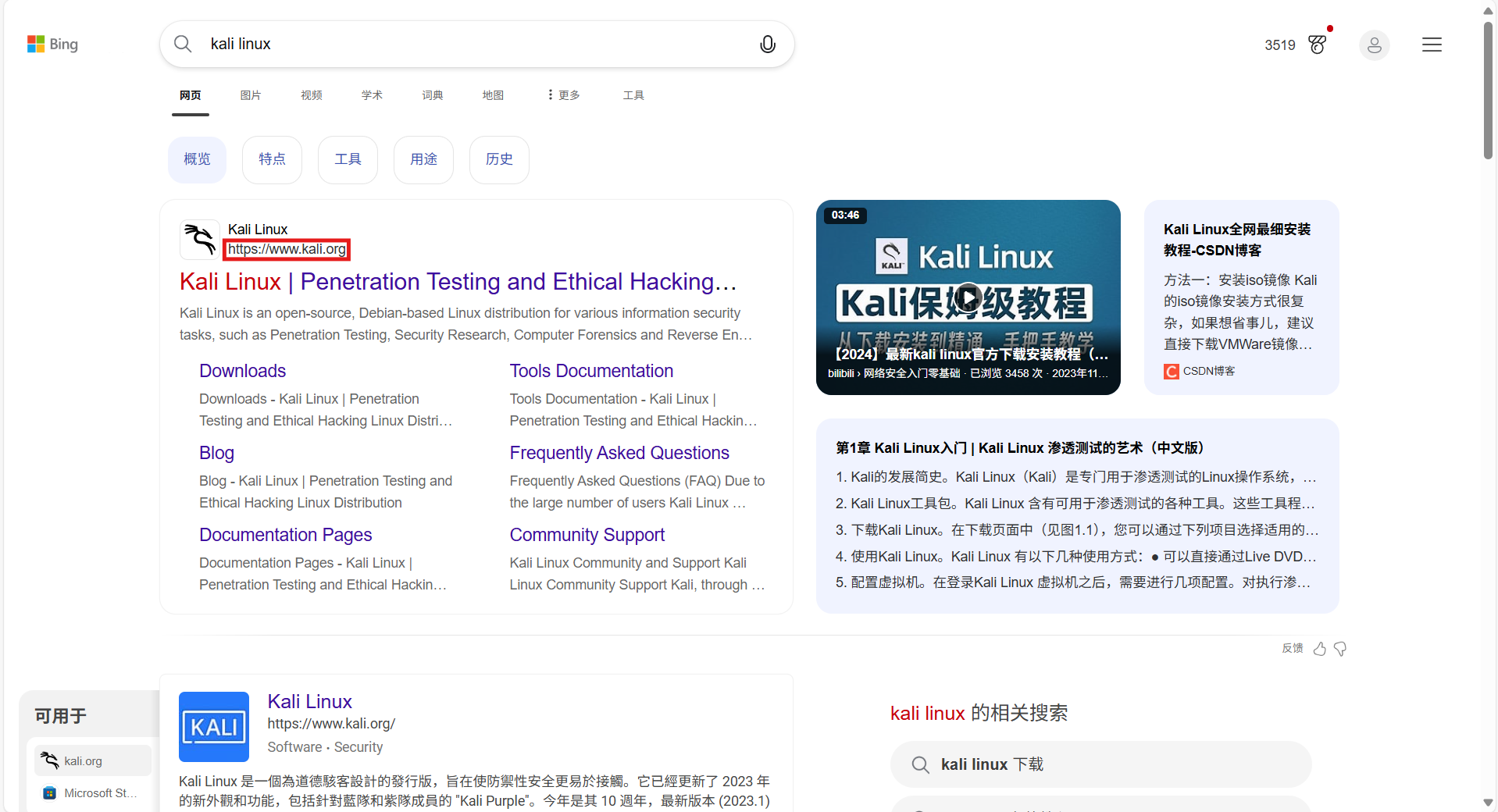Image resolution: width=1498 pixels, height=812 pixels.
Task: Open the Community Support sublink
Action: coord(587,535)
